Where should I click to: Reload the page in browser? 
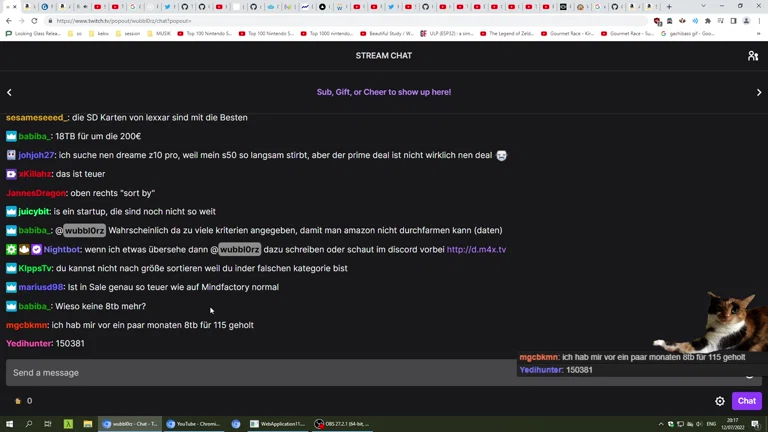pyautogui.click(x=34, y=21)
